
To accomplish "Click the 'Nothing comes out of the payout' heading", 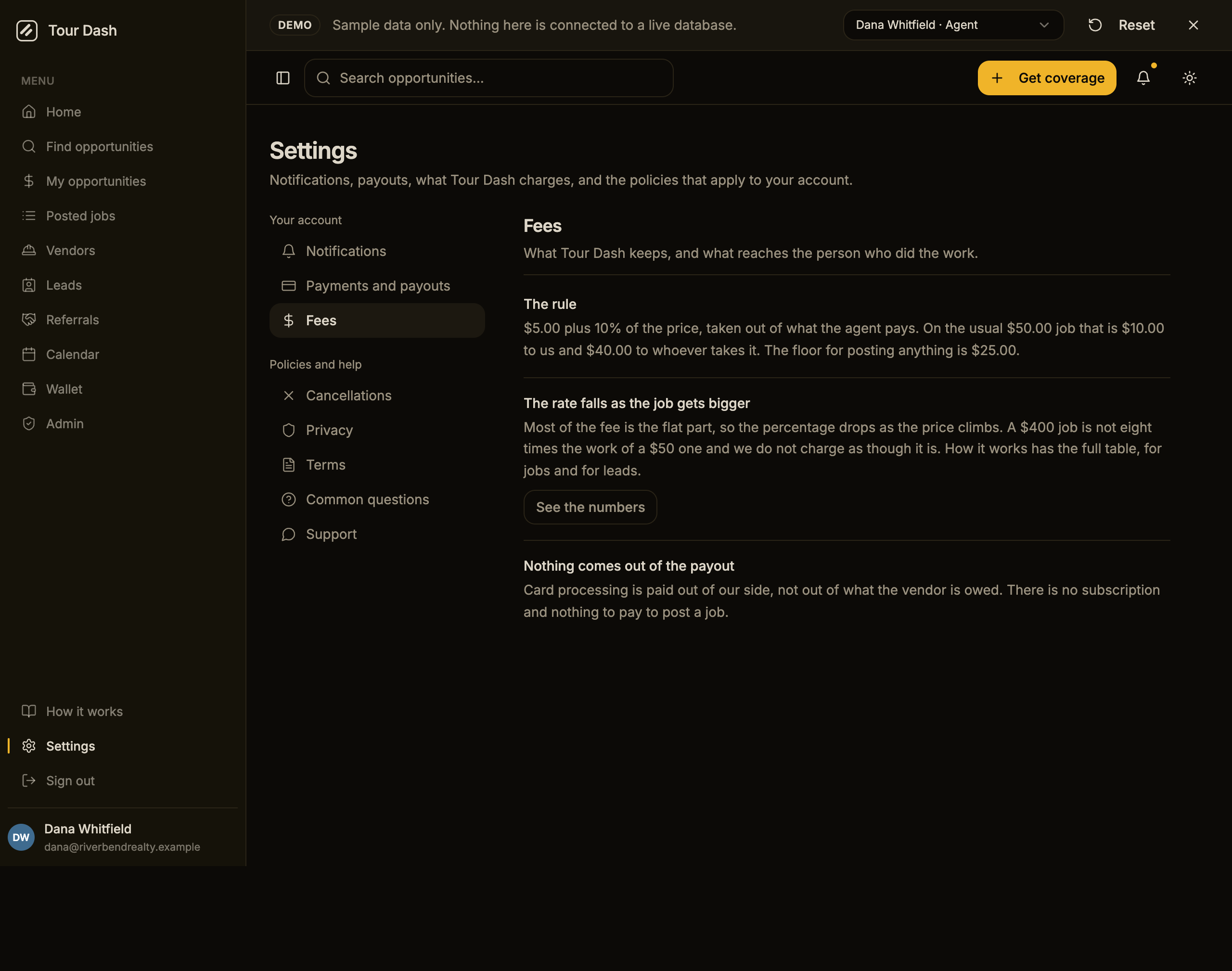I will tap(629, 566).
